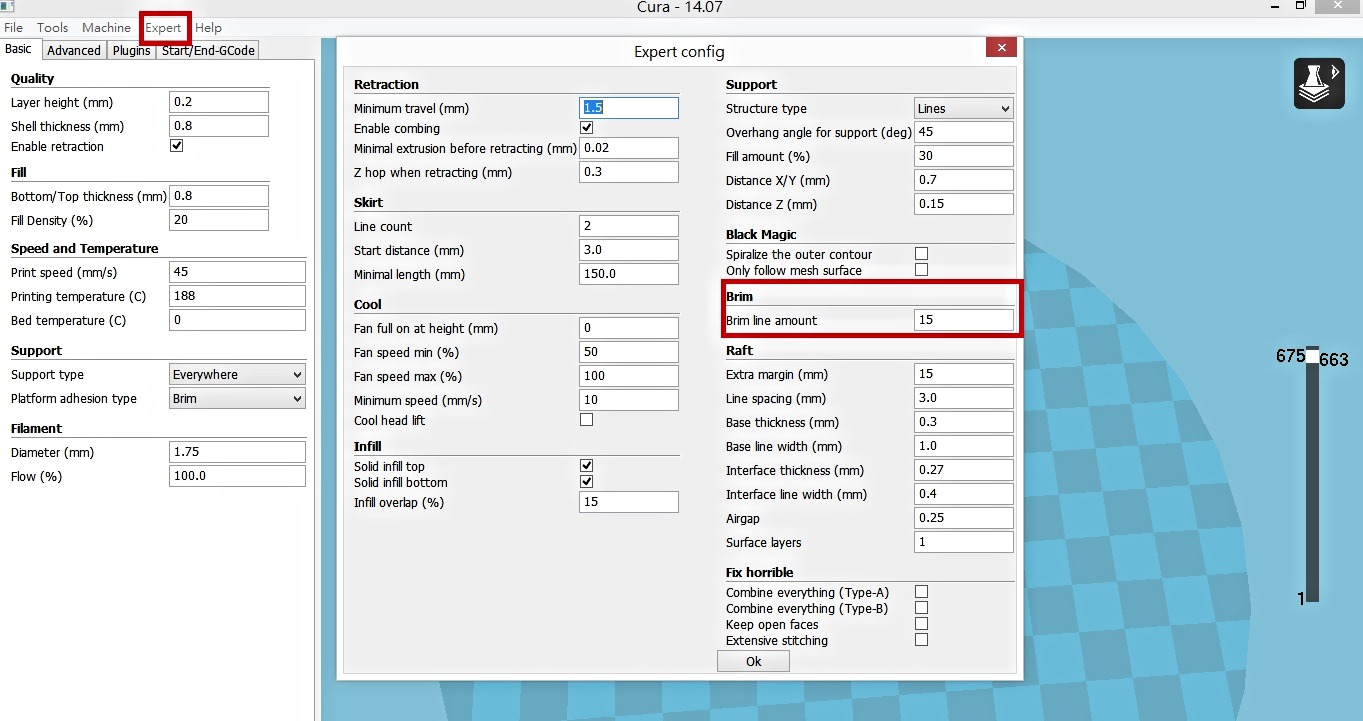Viewport: 1363px width, 721px height.
Task: Open the Help menu
Action: [x=208, y=28]
